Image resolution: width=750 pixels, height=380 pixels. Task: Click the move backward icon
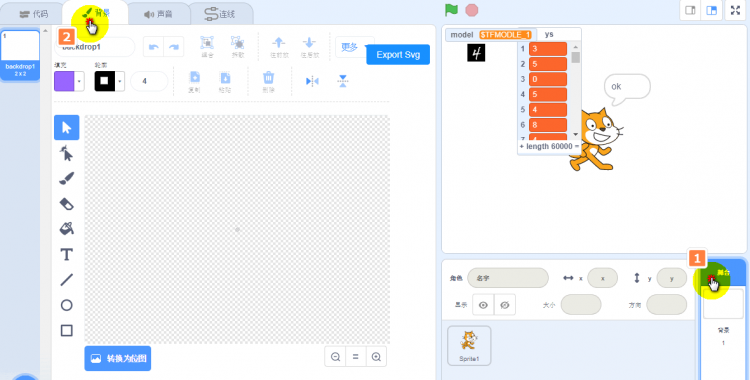(x=309, y=47)
